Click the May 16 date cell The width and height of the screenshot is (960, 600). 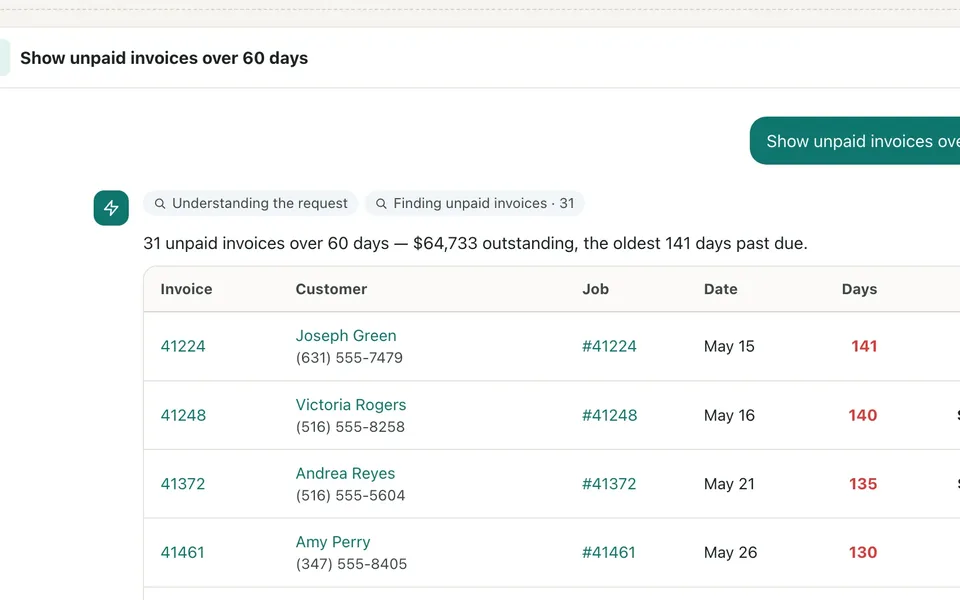tap(729, 415)
